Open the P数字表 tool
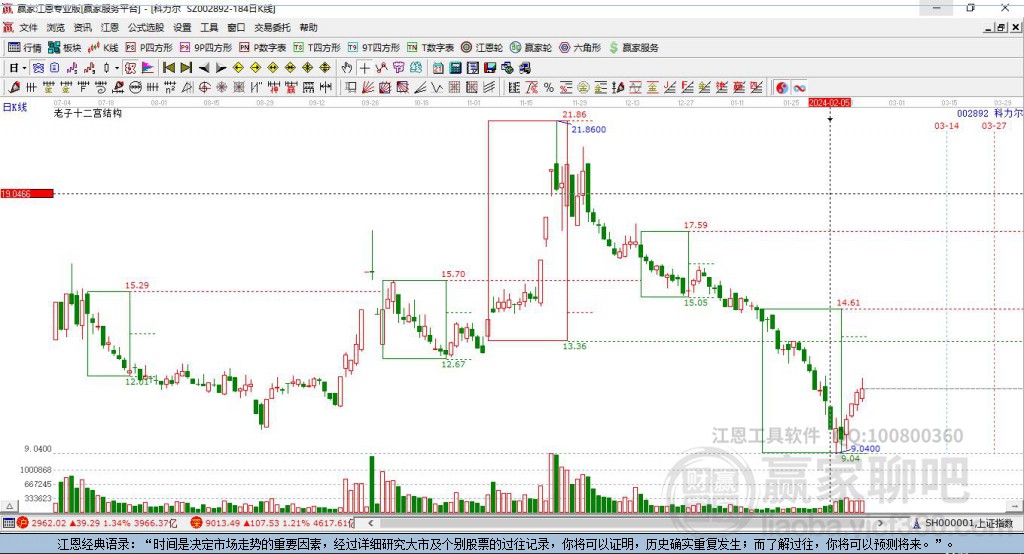The image size is (1024, 554). [263, 48]
